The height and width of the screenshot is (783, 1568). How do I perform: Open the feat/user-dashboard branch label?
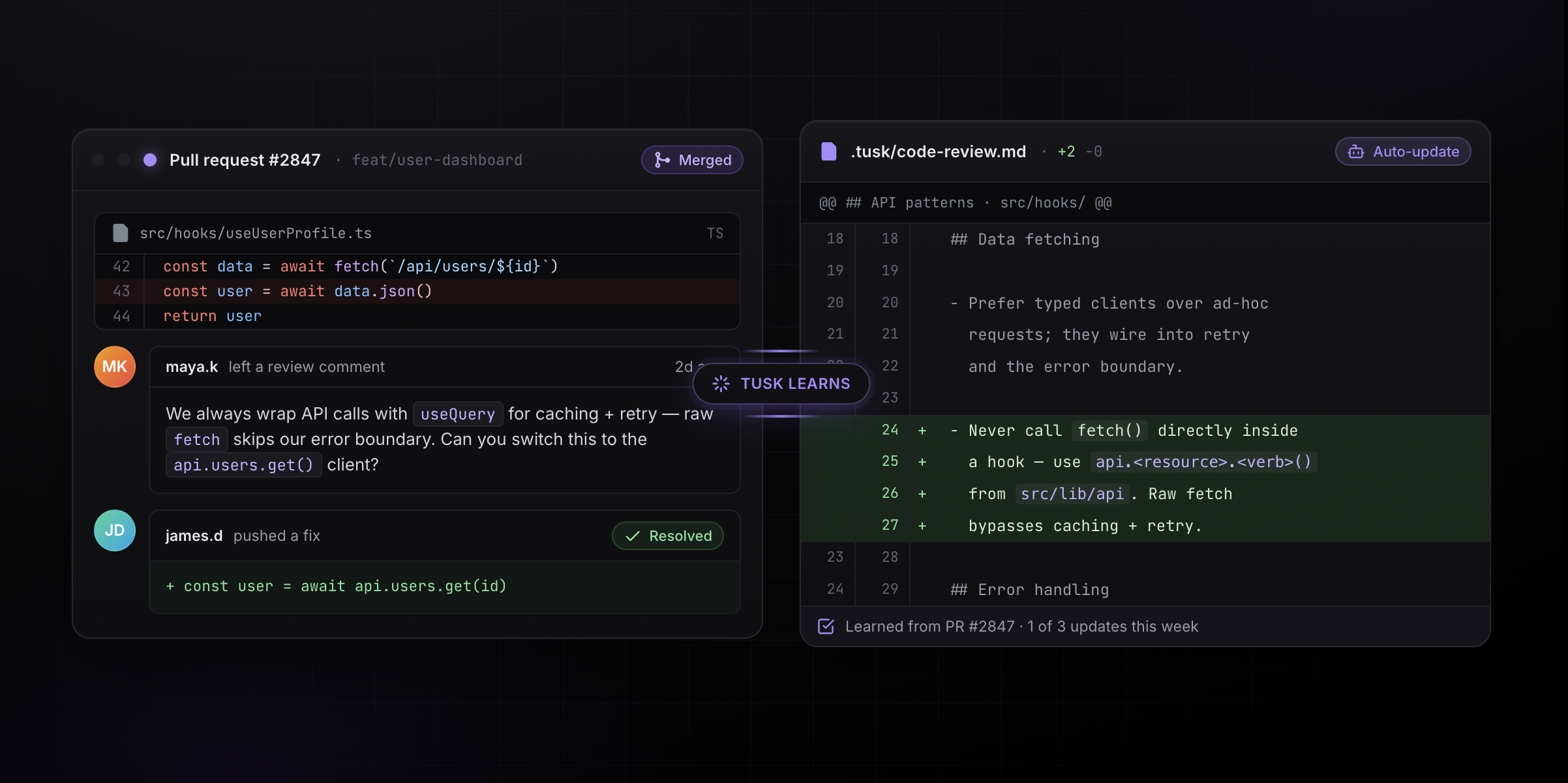437,160
